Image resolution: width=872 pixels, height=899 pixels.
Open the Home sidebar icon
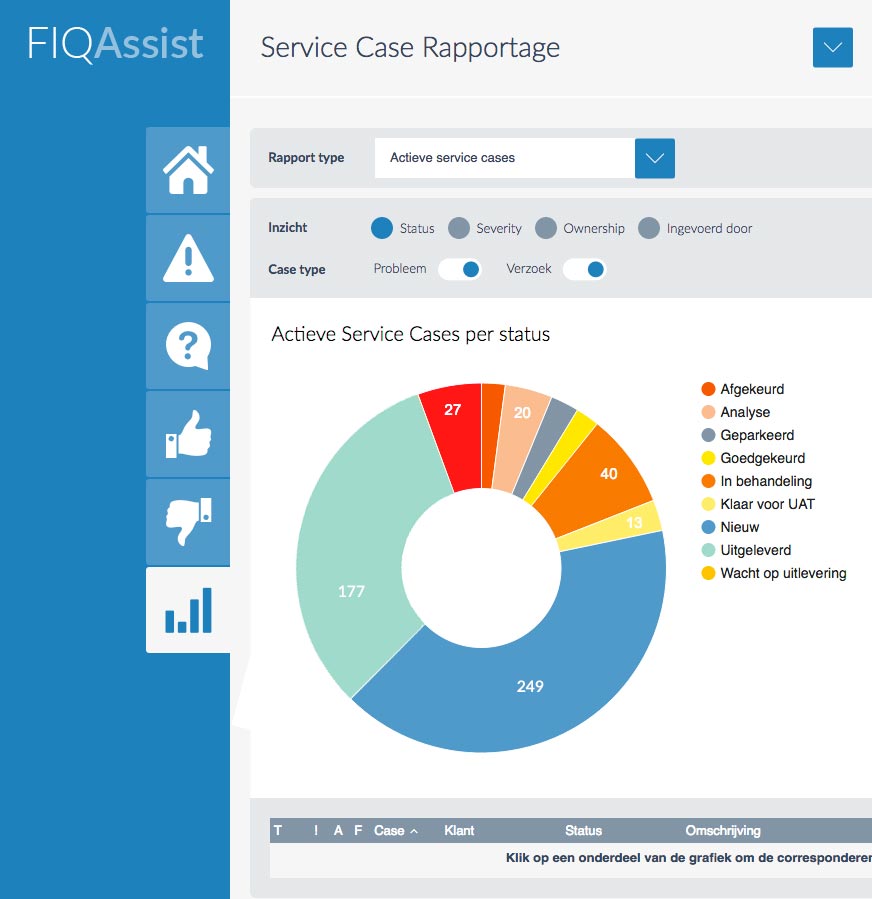pos(188,170)
